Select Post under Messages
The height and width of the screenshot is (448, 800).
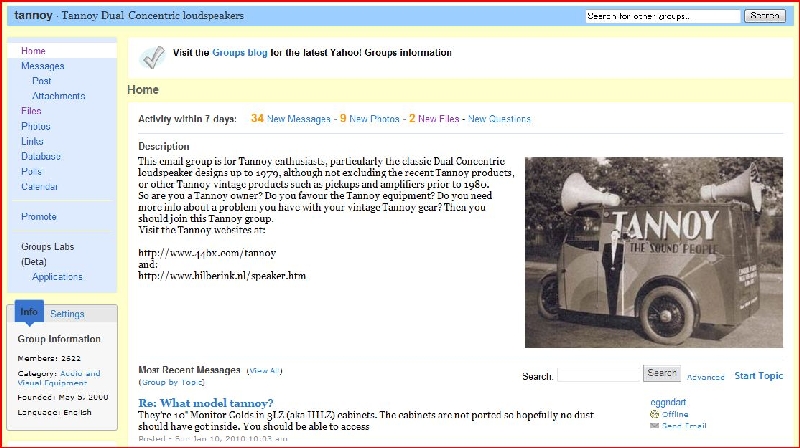coord(41,81)
